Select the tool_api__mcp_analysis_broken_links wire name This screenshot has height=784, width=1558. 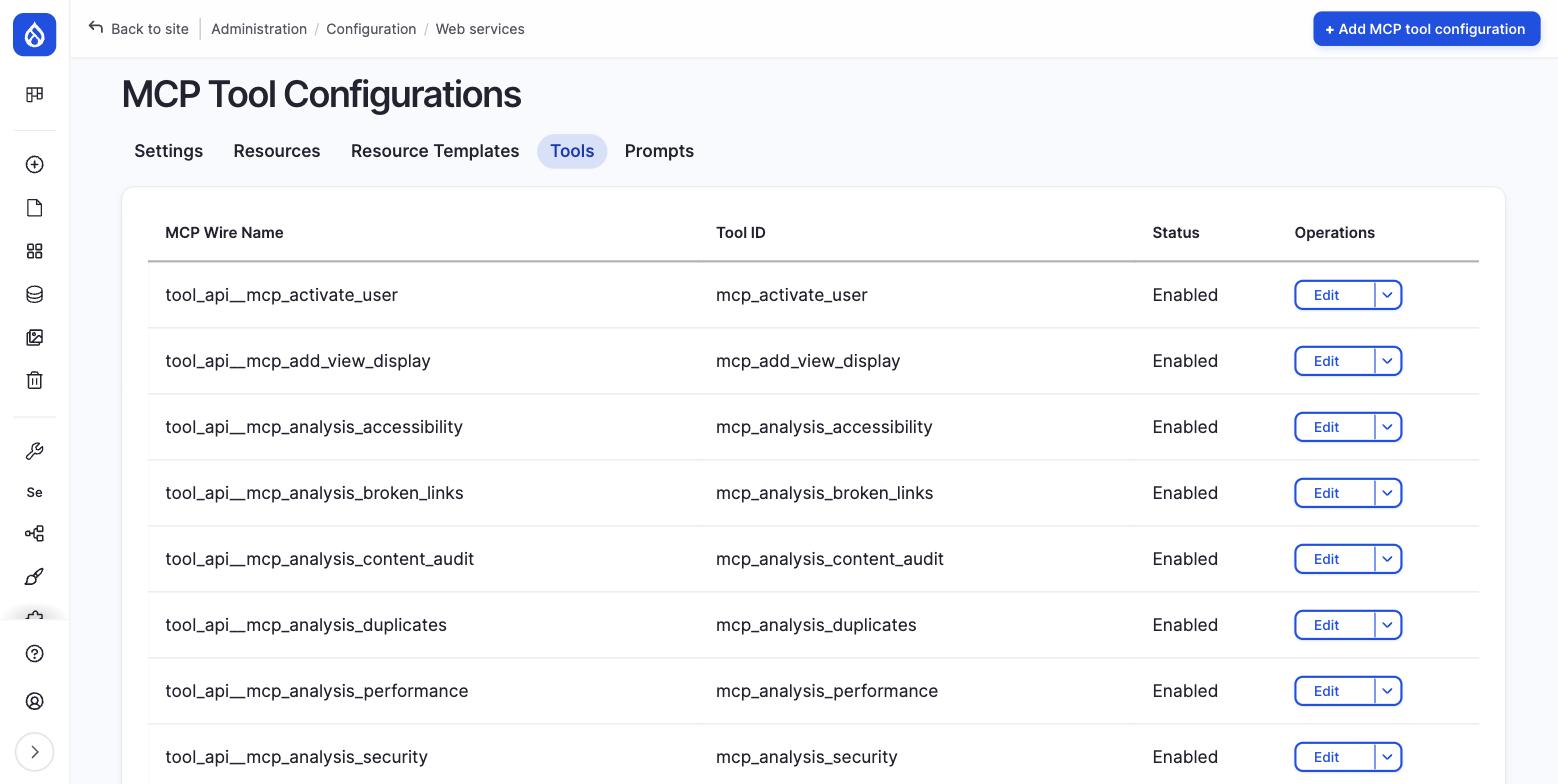[314, 493]
